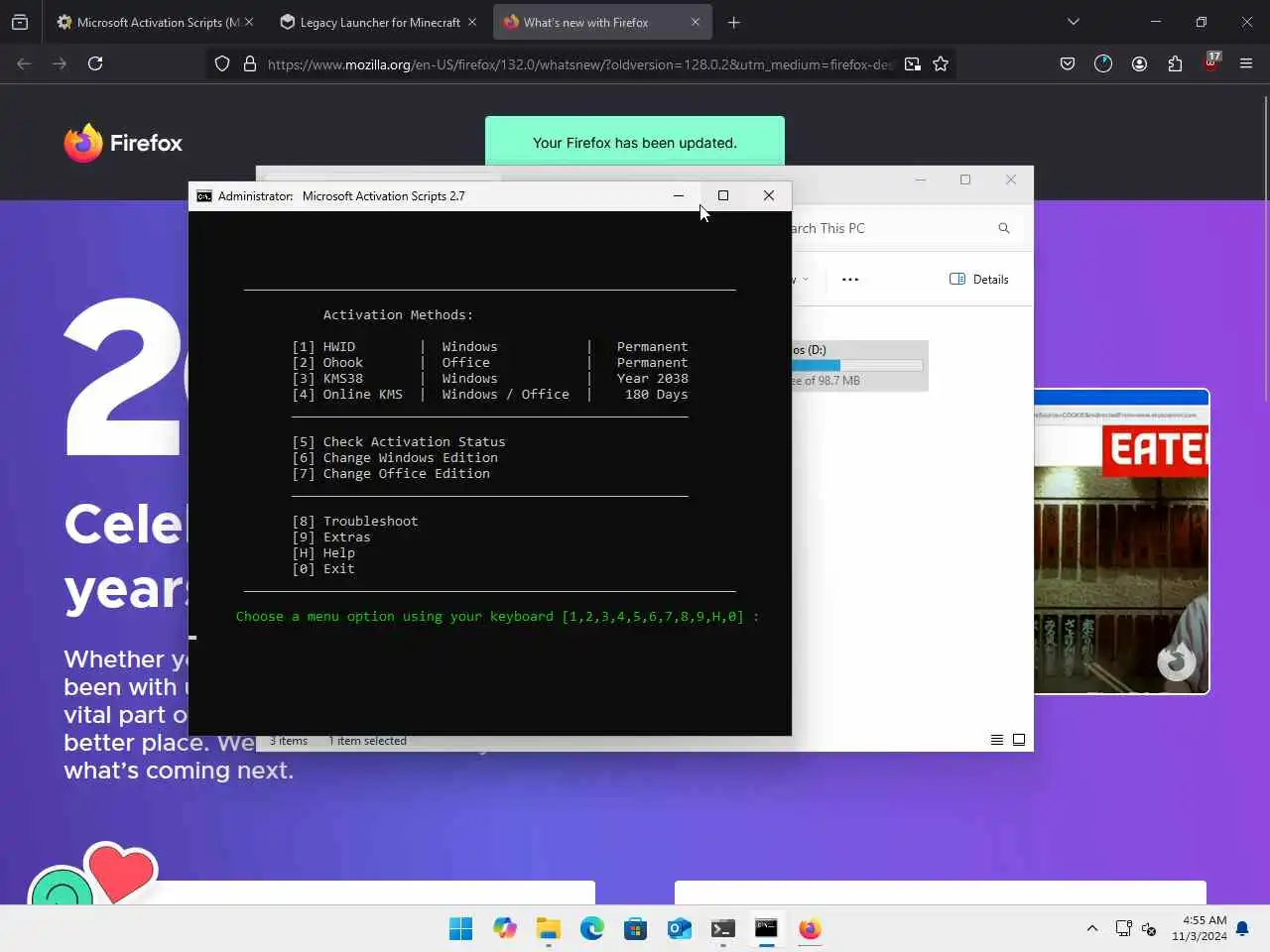Launch Microsoft Edge from the taskbar
The width and height of the screenshot is (1270, 952).
click(x=592, y=928)
